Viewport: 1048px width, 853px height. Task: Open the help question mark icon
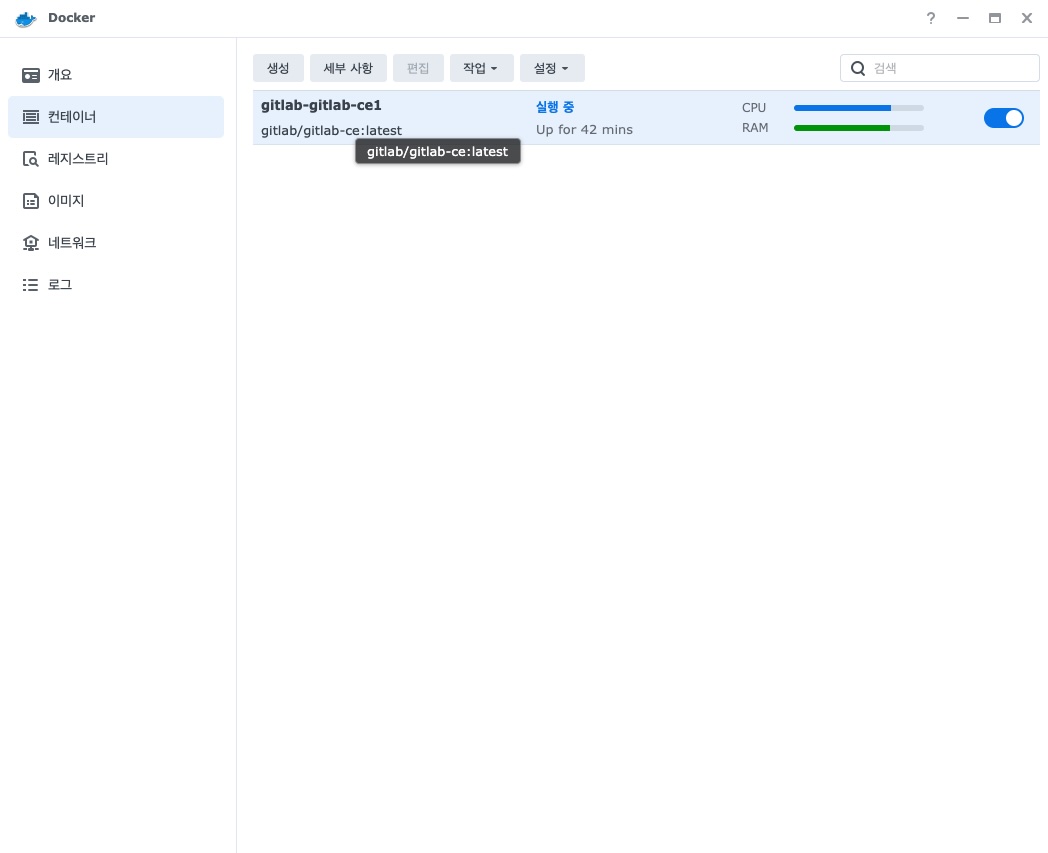pos(930,18)
